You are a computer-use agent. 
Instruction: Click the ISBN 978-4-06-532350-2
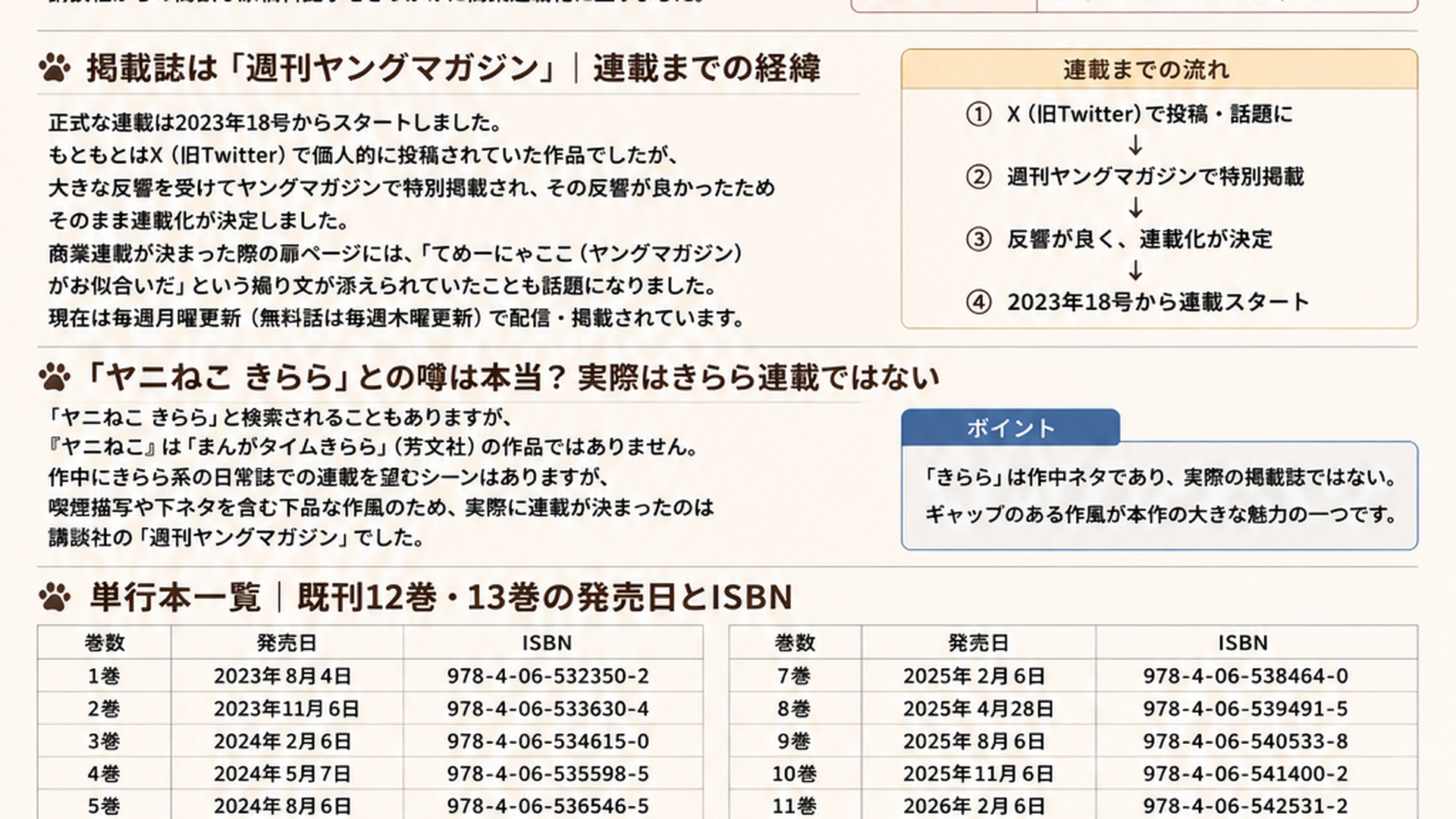[548, 676]
